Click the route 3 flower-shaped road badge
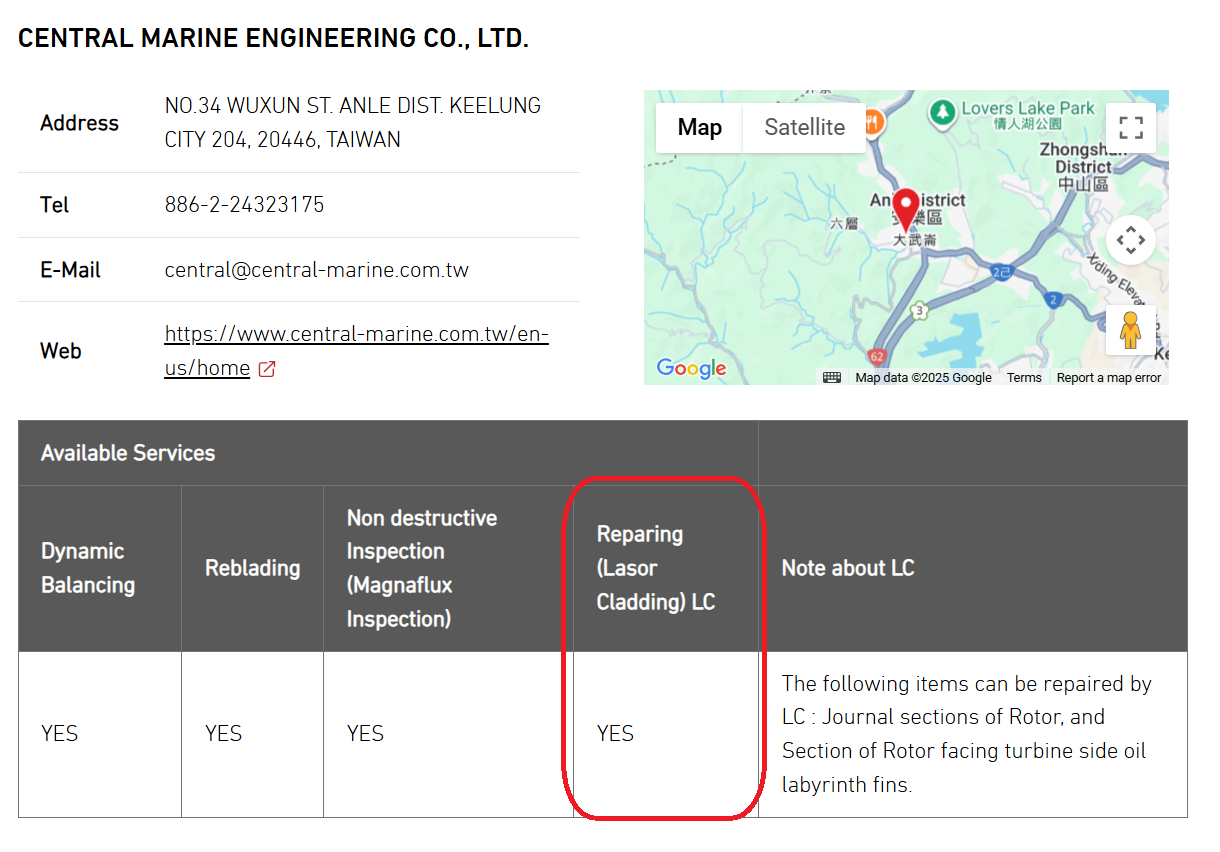1220x852 pixels. point(920,312)
